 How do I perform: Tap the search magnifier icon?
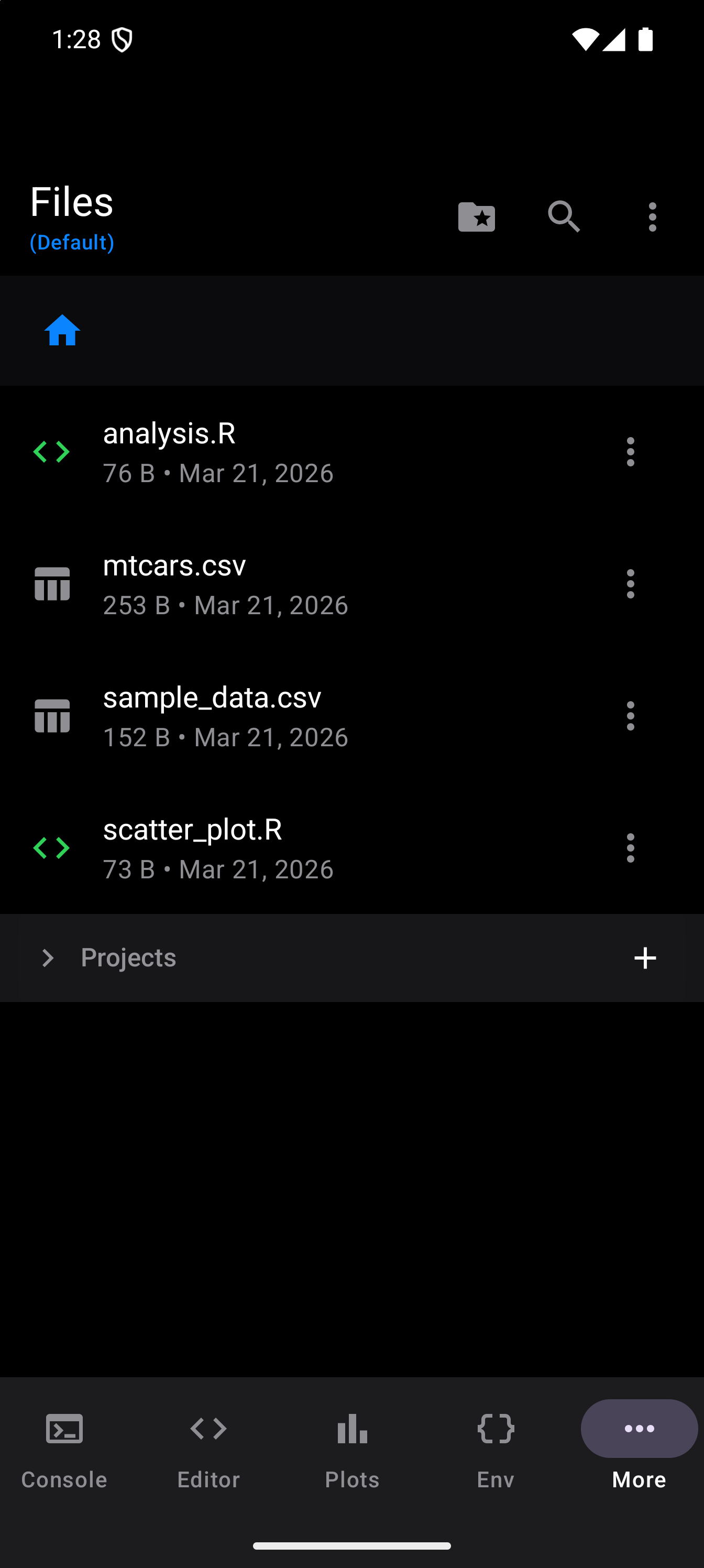(x=564, y=216)
